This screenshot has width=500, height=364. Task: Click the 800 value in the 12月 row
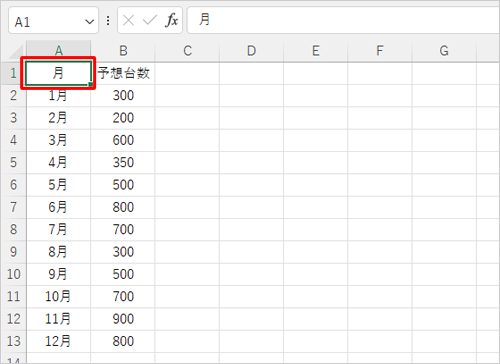tap(123, 341)
